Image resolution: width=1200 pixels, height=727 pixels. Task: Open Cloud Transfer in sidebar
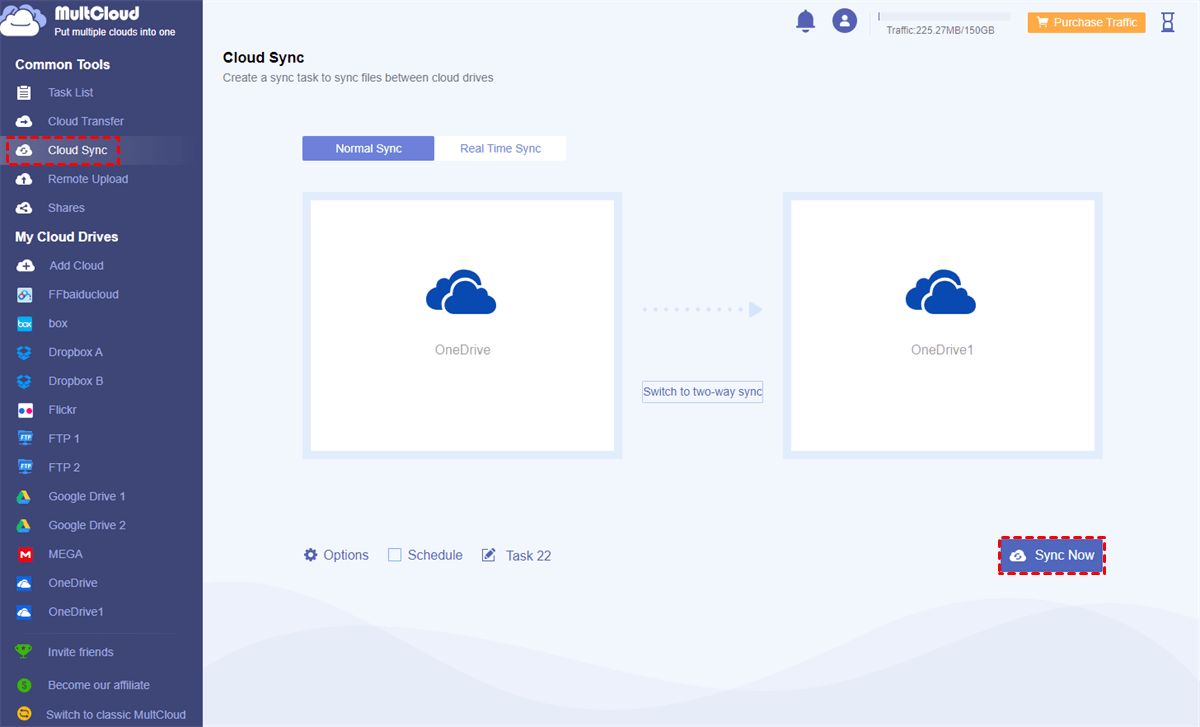pyautogui.click(x=86, y=121)
